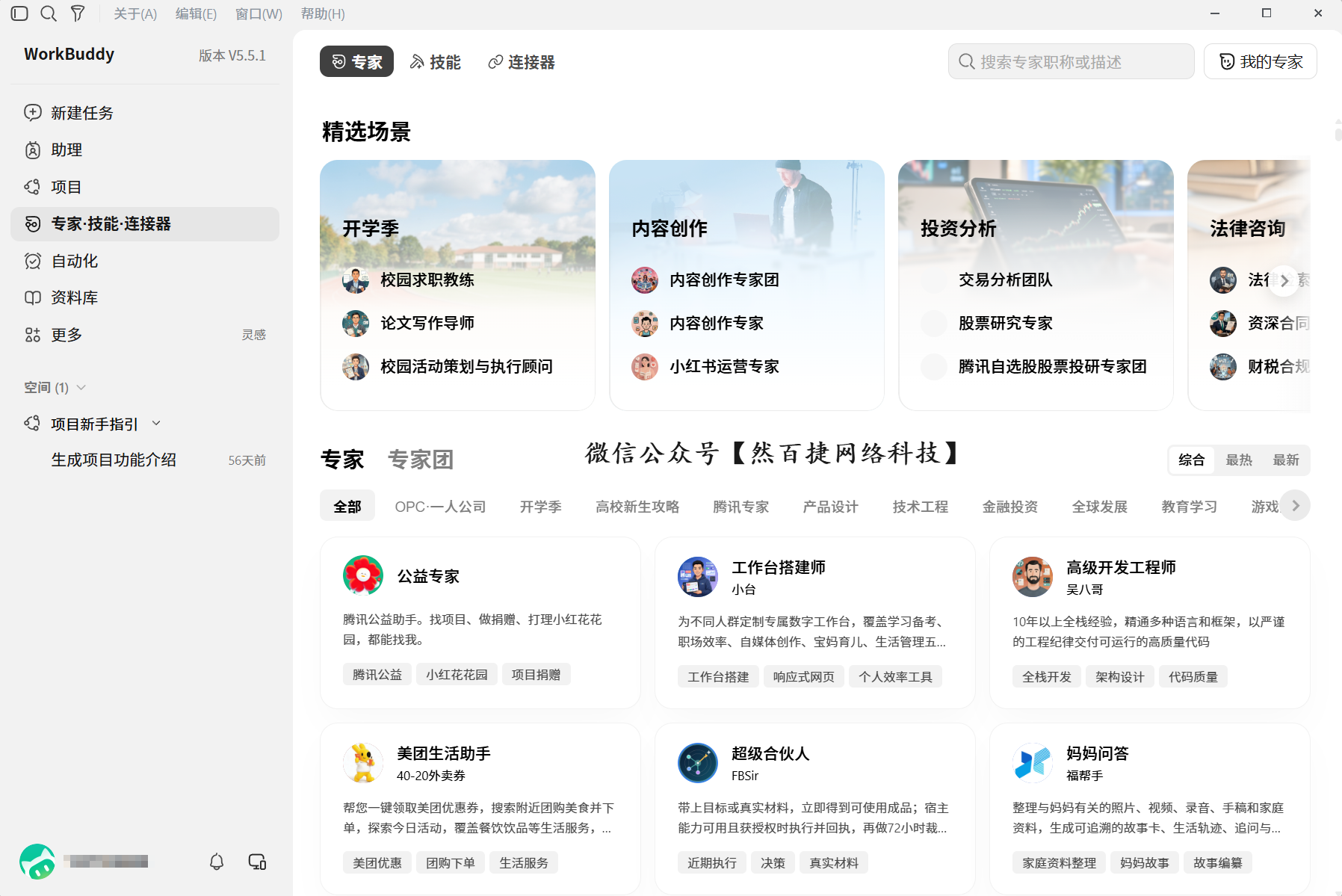Toggle the sidebar panel icon
The width and height of the screenshot is (1342, 896).
tap(19, 13)
